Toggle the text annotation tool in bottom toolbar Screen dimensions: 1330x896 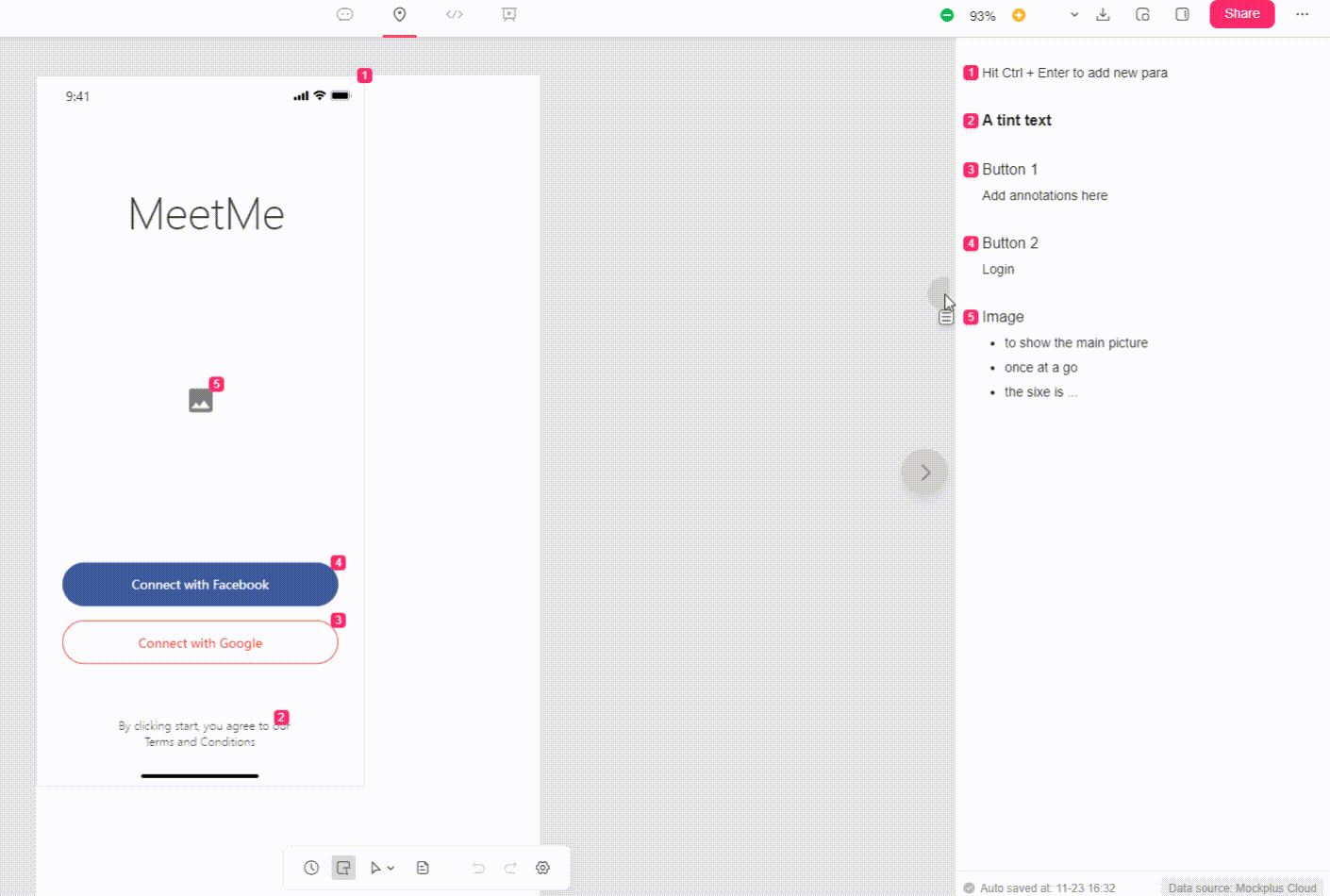[x=344, y=868]
